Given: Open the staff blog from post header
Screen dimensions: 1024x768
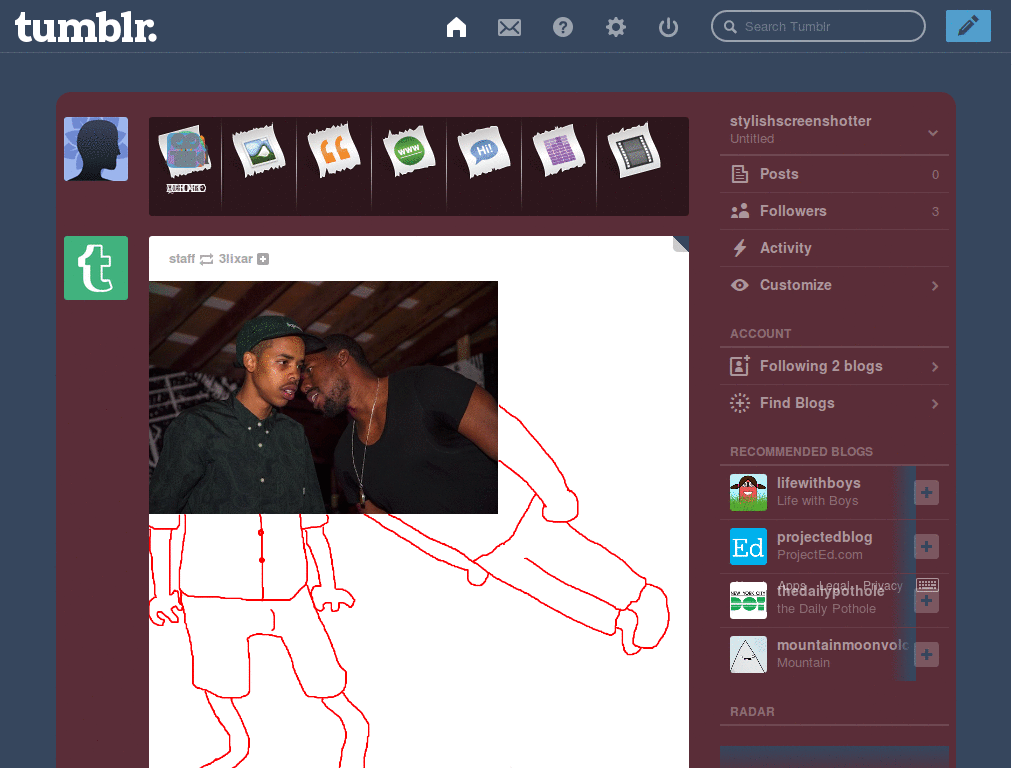Looking at the screenshot, I should point(182,259).
